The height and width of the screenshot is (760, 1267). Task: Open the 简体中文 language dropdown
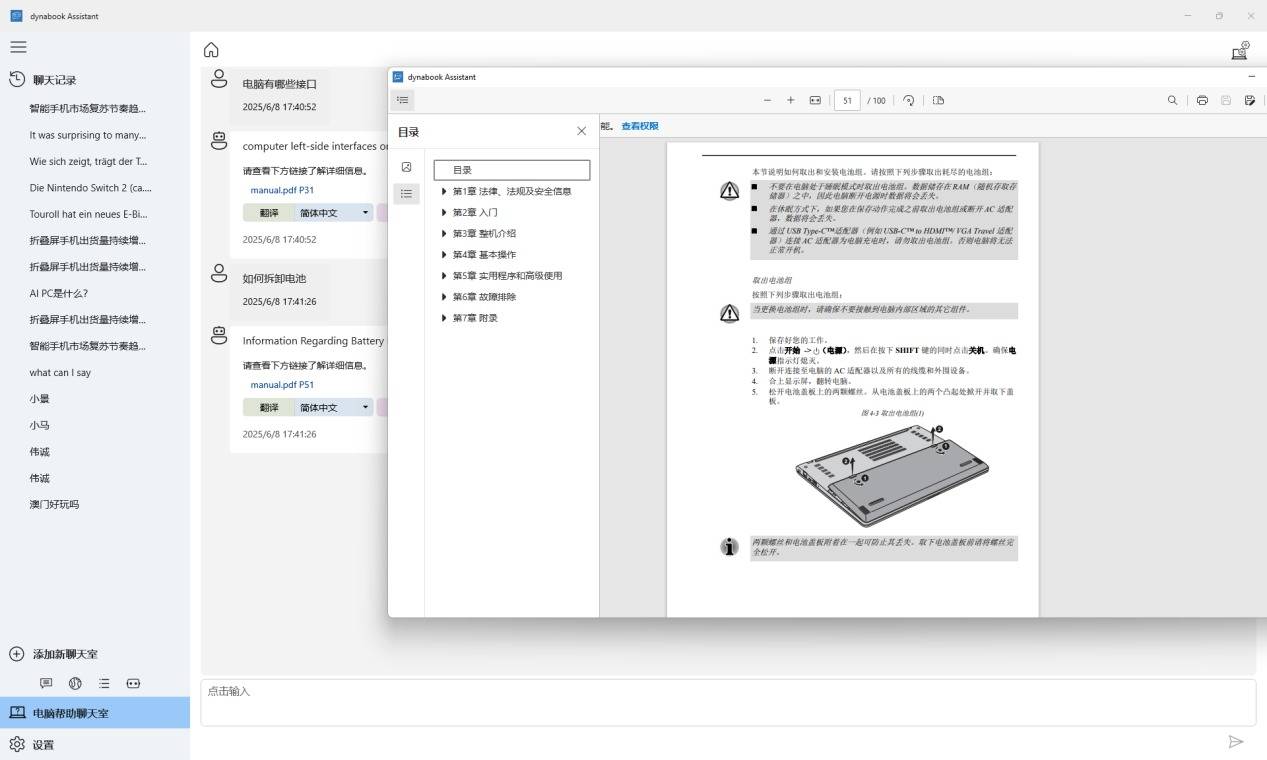point(365,408)
